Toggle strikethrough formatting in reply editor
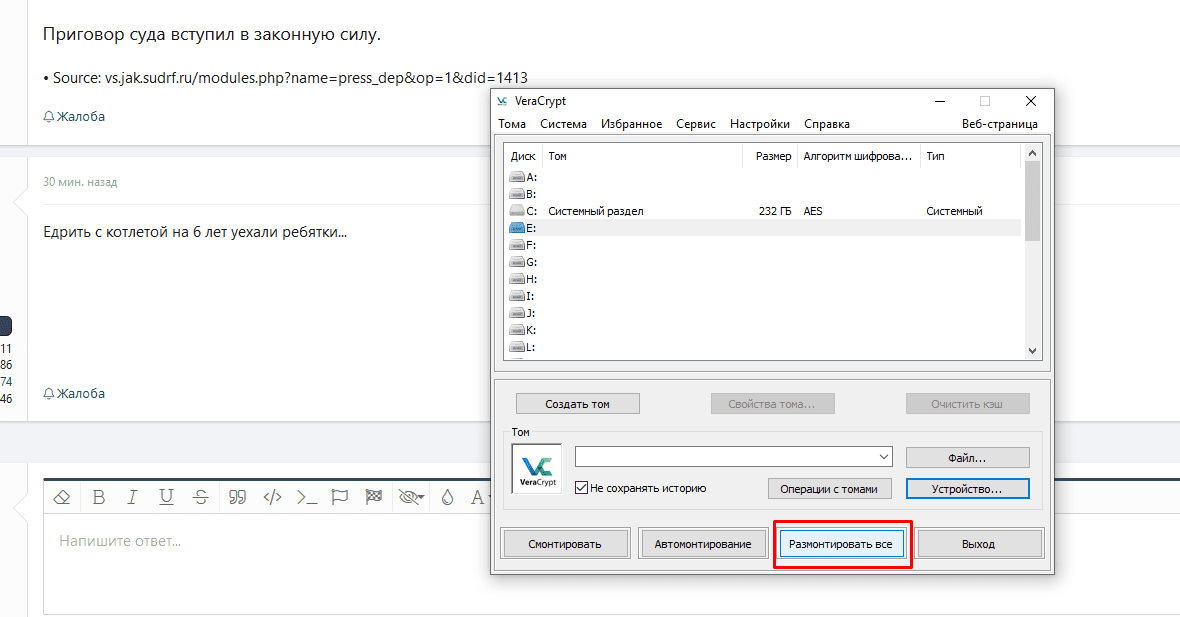 (200, 497)
